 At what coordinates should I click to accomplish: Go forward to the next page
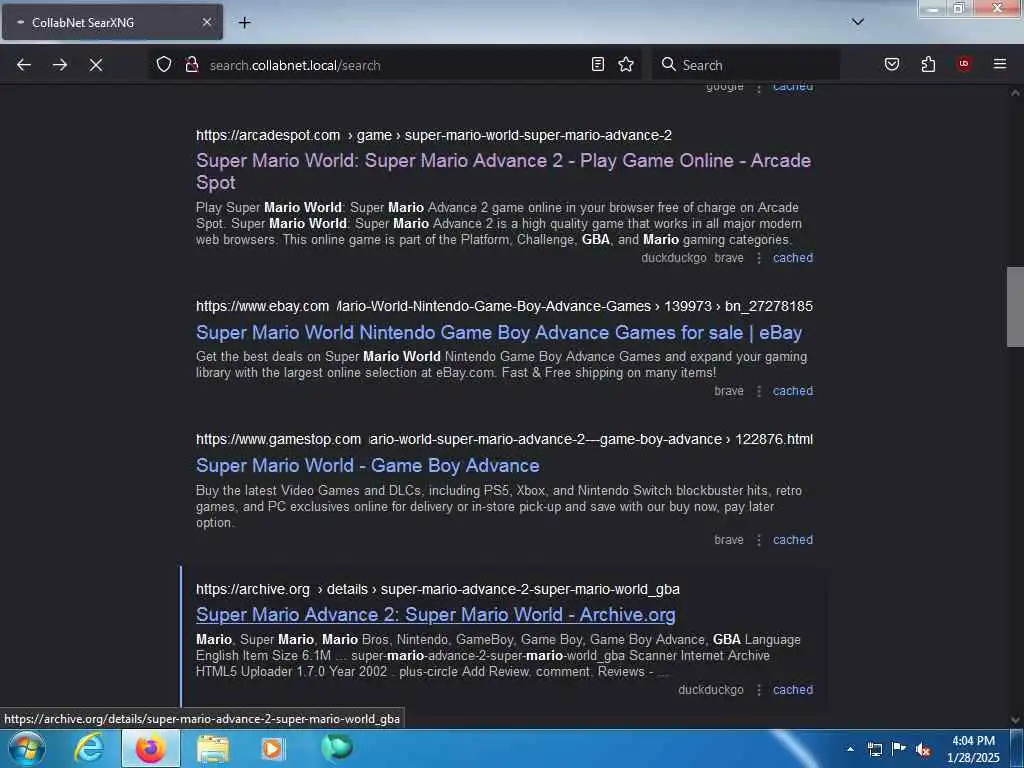[60, 65]
